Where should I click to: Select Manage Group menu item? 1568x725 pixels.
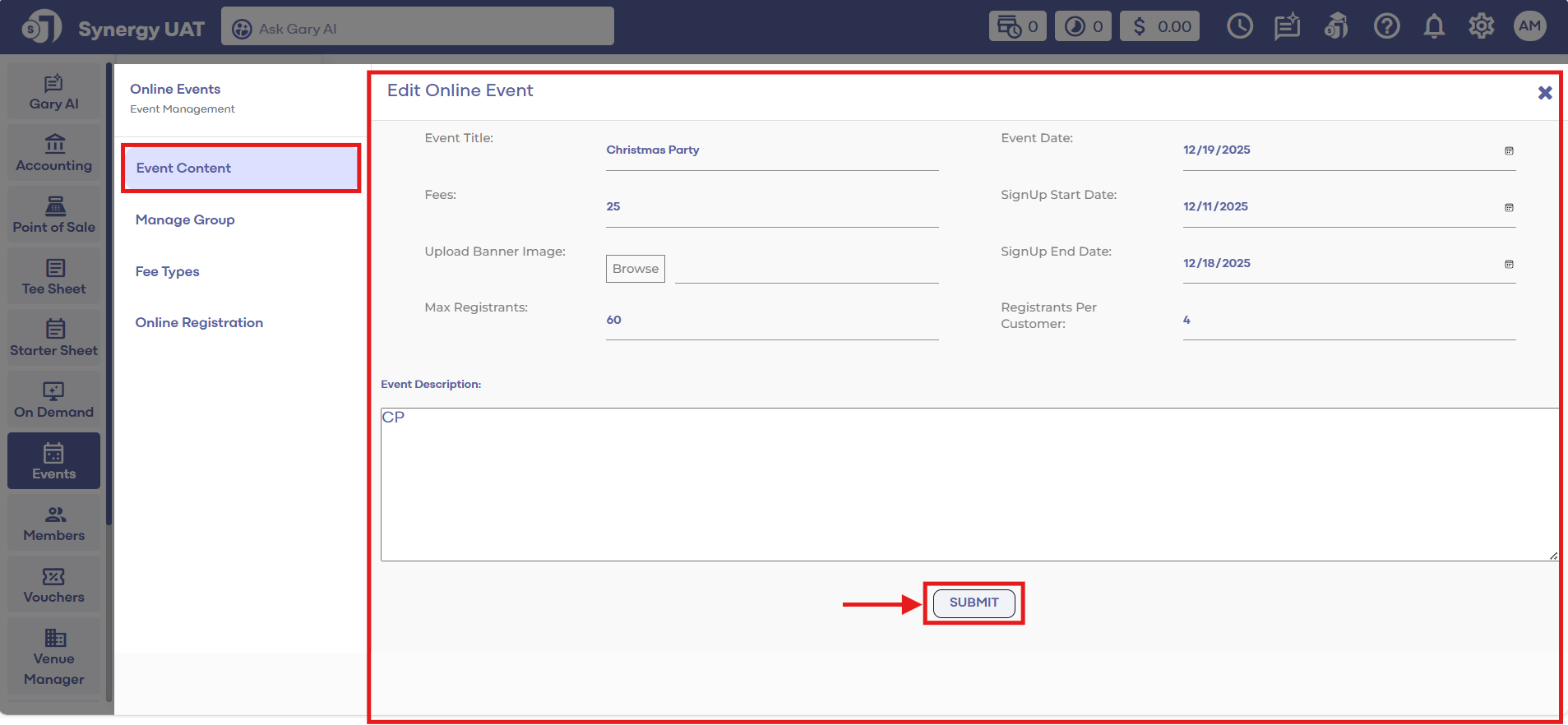[x=185, y=219]
